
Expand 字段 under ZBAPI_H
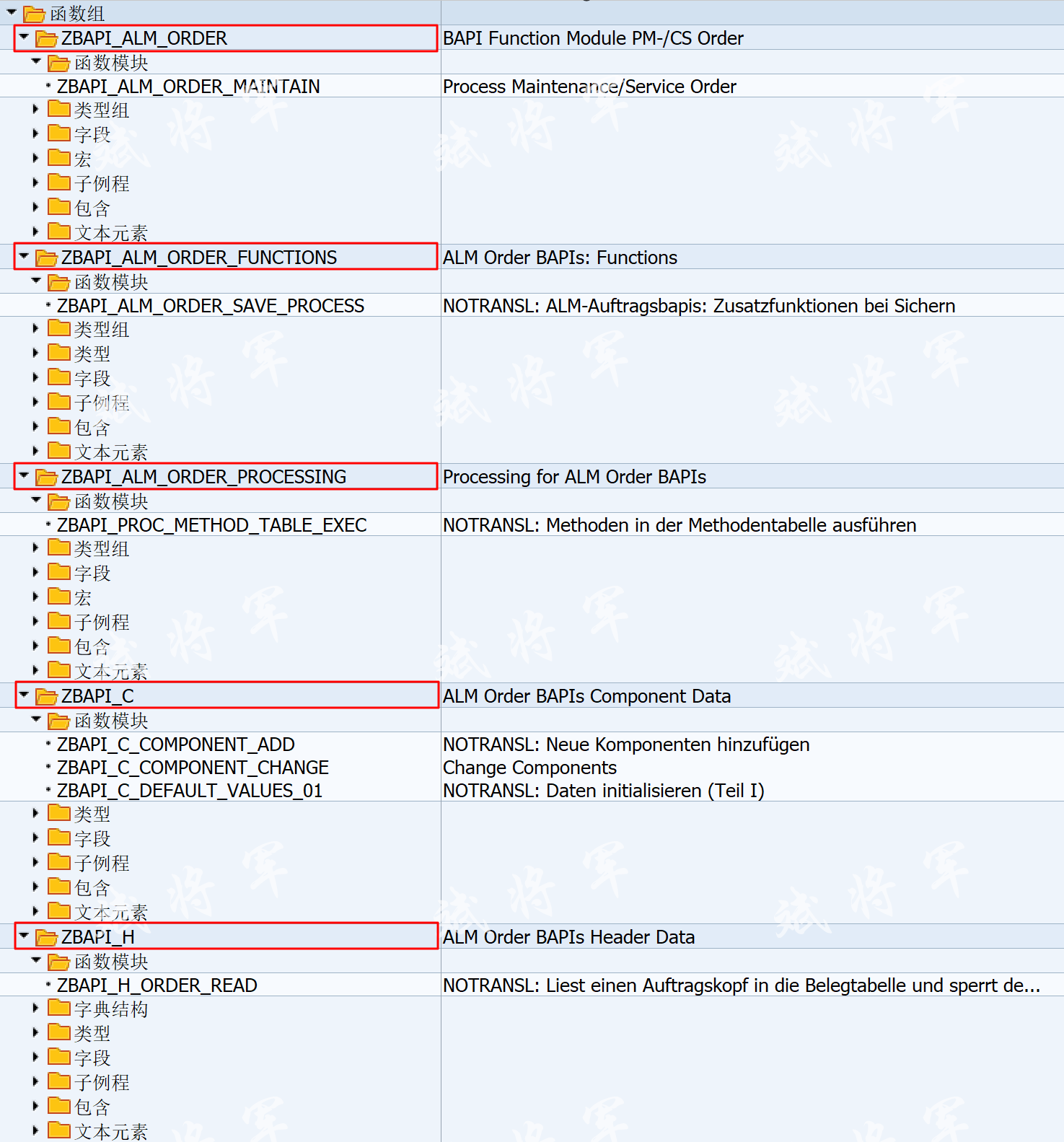(x=35, y=1057)
